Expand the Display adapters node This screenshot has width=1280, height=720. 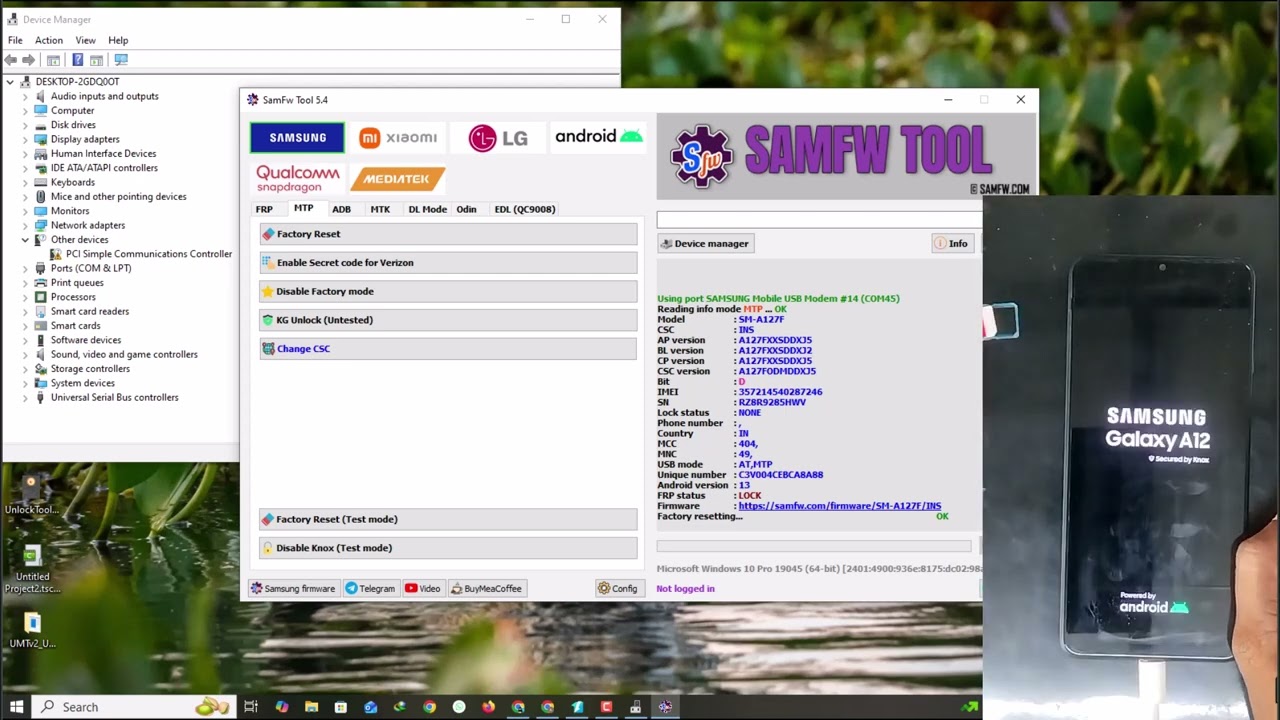click(25, 139)
